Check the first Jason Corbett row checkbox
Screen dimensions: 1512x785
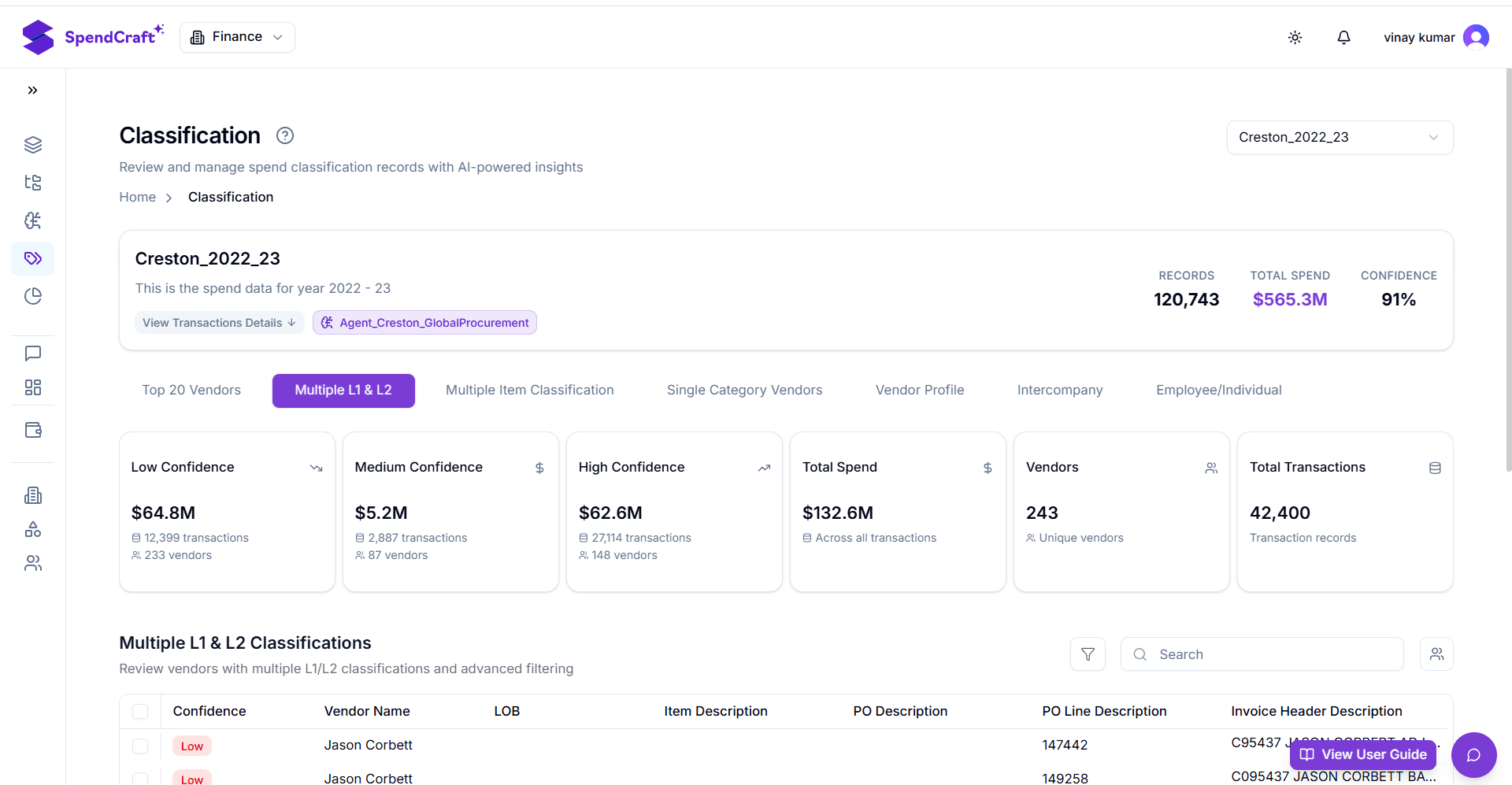(x=140, y=746)
